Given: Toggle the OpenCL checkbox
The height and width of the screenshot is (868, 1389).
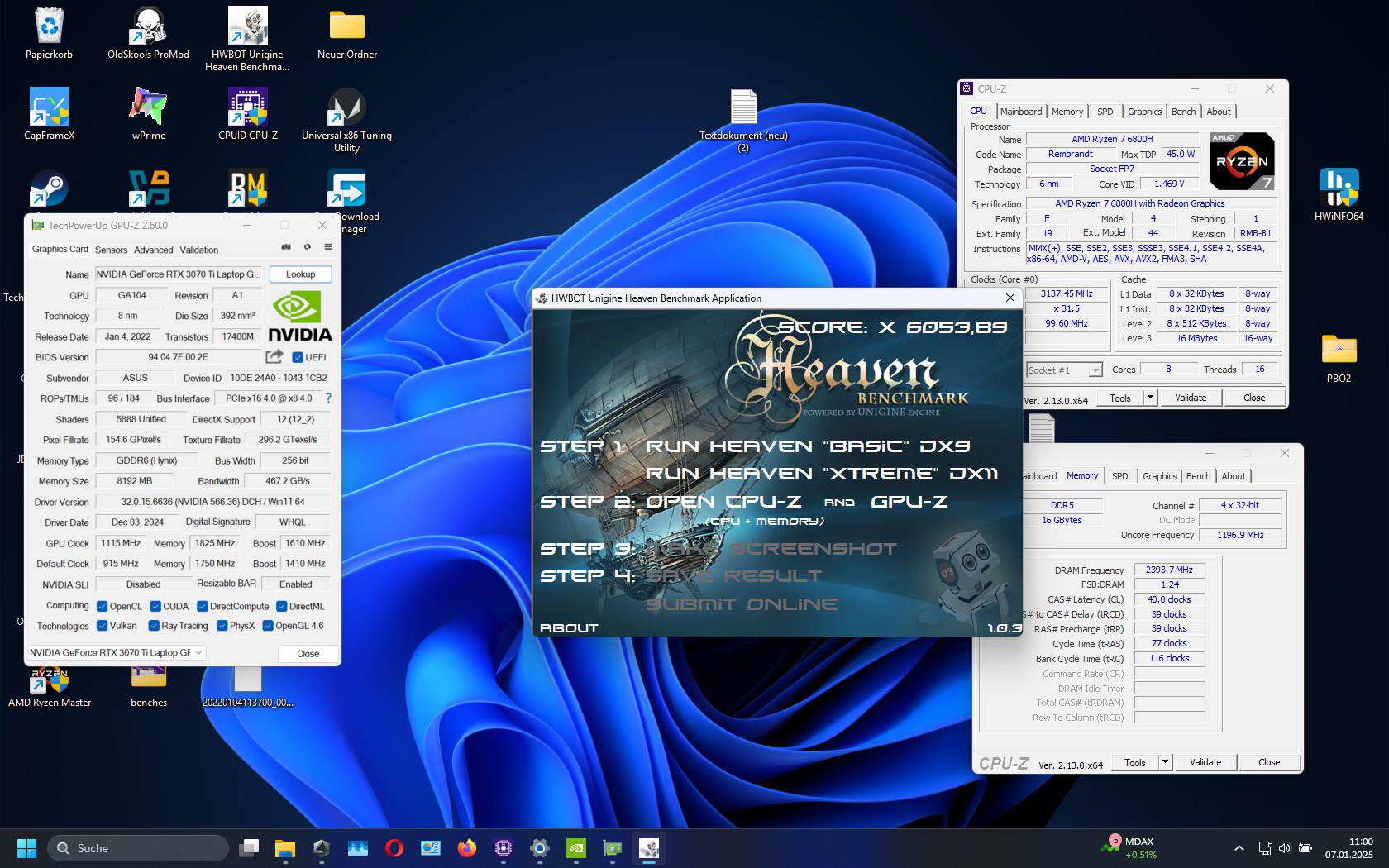Looking at the screenshot, I should pos(103,606).
